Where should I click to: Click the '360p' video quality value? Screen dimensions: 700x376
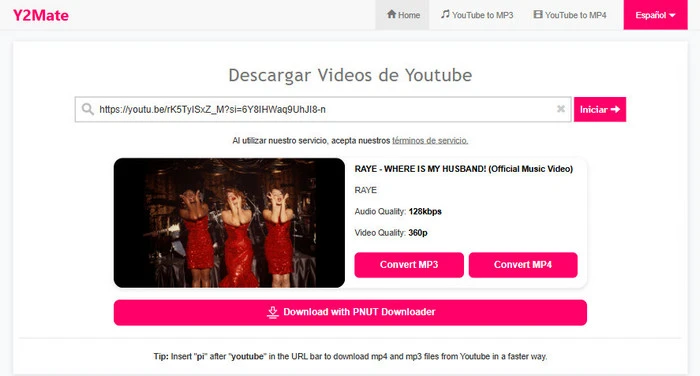(x=418, y=233)
